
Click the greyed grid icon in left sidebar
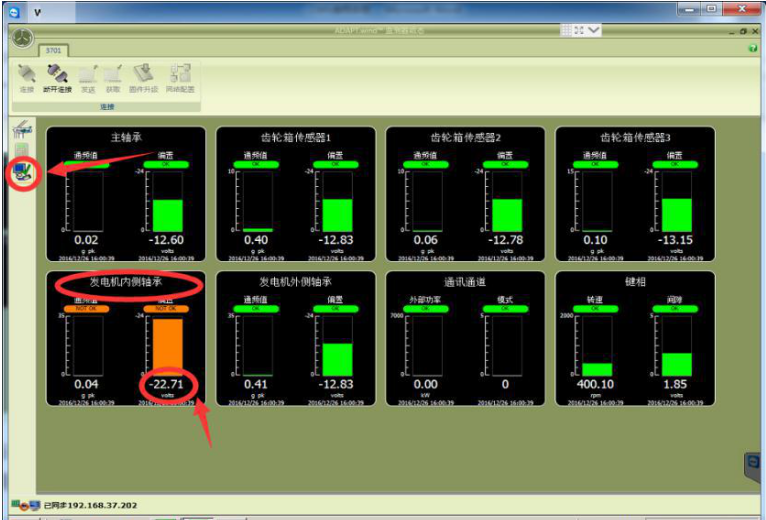(22, 150)
